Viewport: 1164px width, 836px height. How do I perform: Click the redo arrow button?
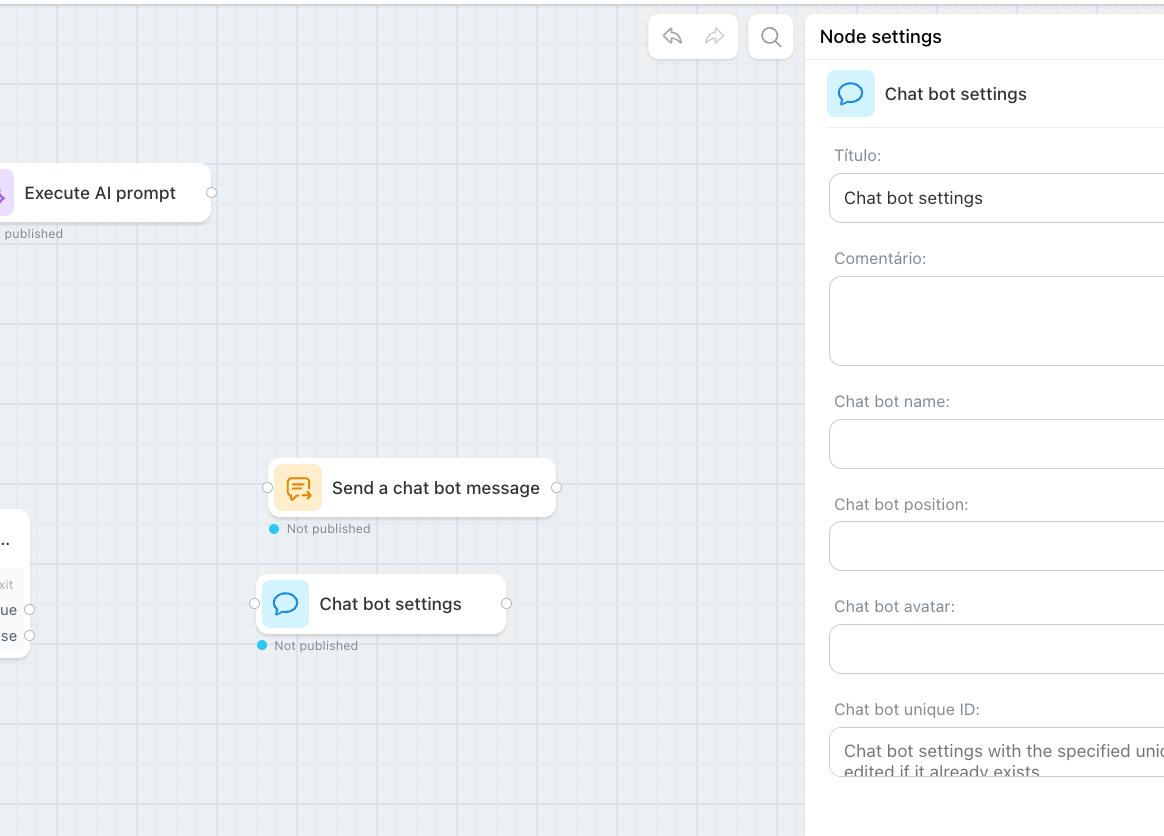[x=714, y=37]
